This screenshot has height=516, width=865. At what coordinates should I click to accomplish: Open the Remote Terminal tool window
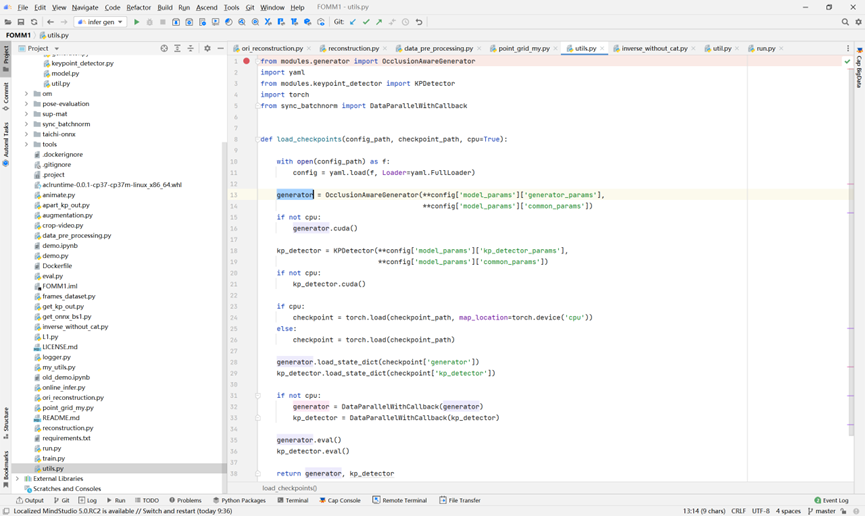[x=400, y=500]
